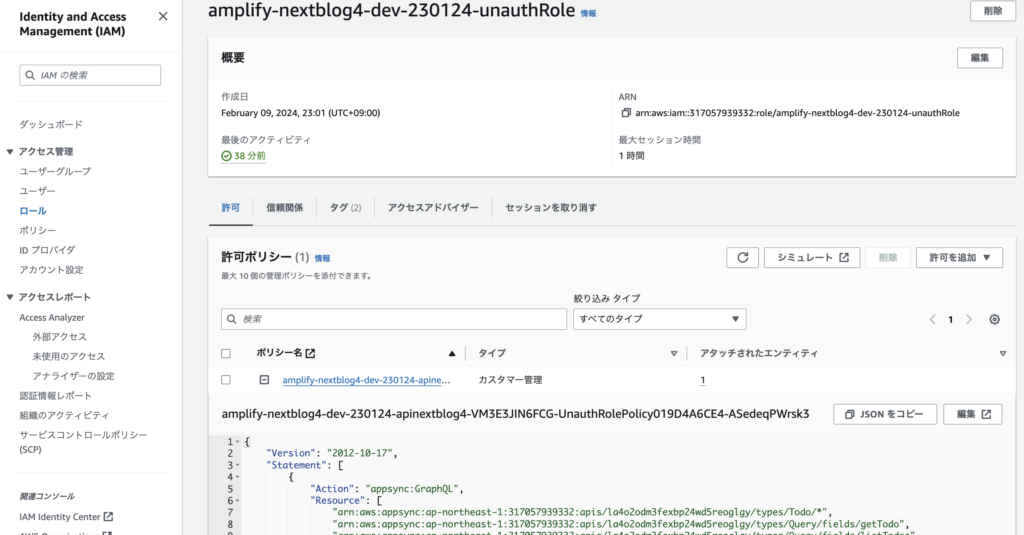Click the 削除 button for the role
The image size is (1024, 535).
[x=993, y=11]
